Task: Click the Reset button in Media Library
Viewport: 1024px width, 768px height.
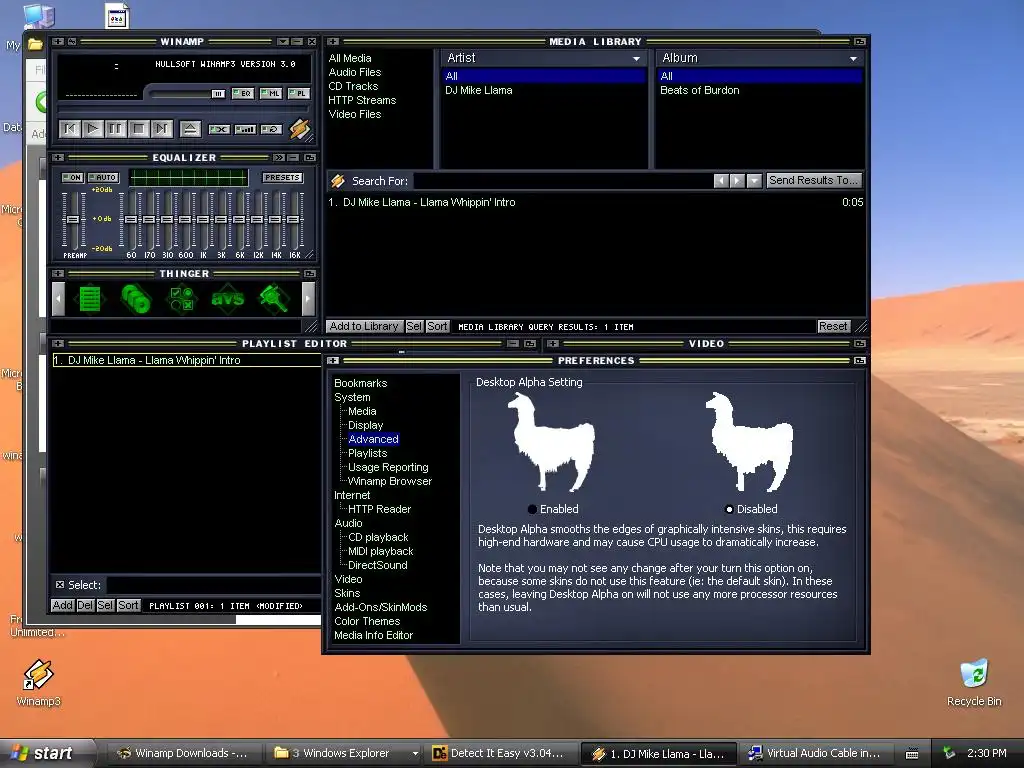Action: pos(833,326)
